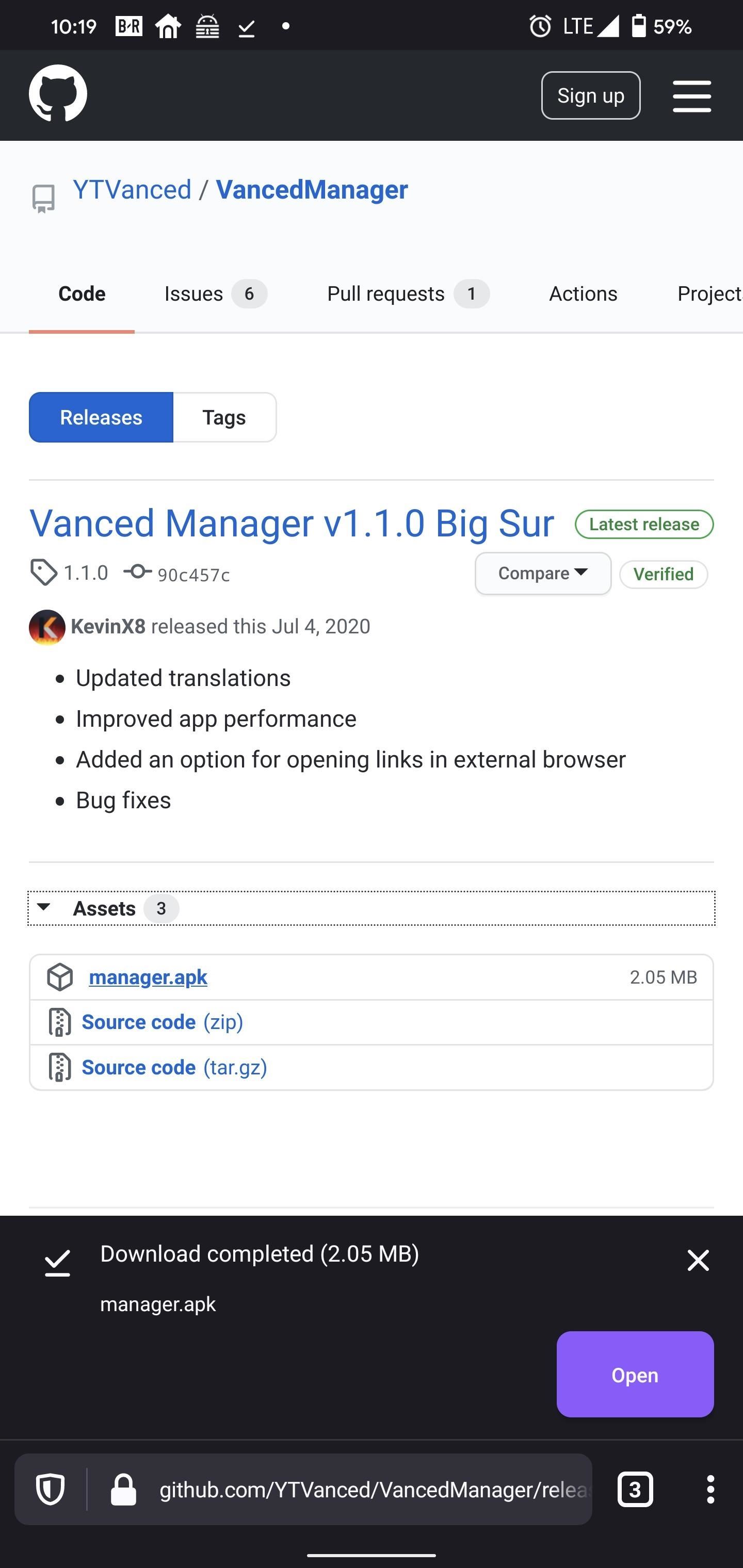Tap the site security lock icon
This screenshot has height=1568, width=743.
click(x=123, y=1490)
